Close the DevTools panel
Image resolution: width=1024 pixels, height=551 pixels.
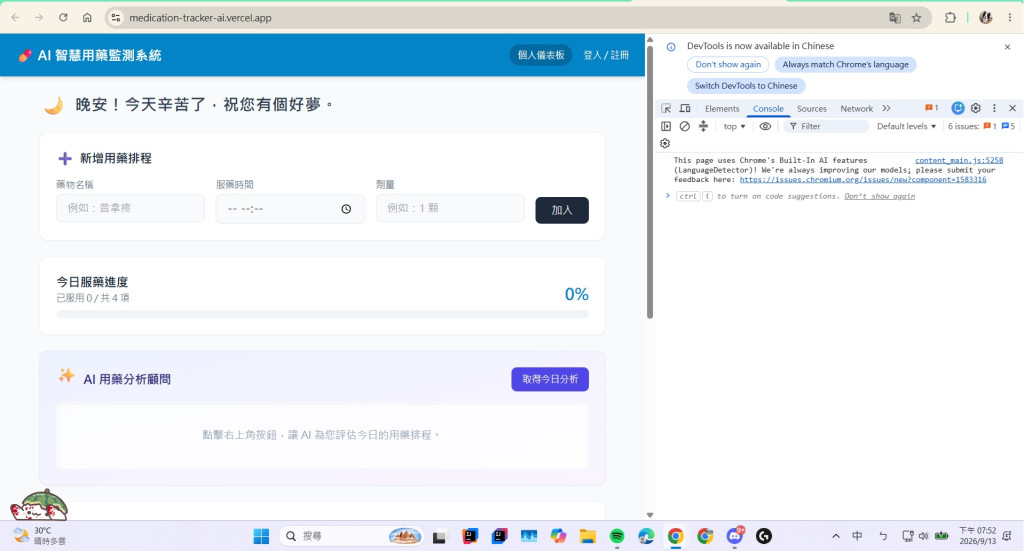(x=1012, y=108)
